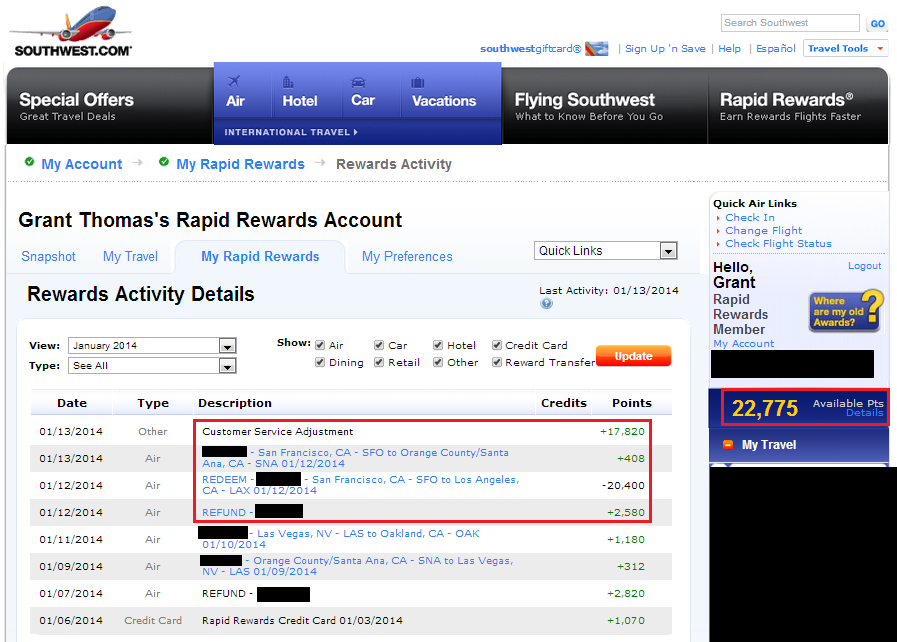Click the 22,775 available points number
The height and width of the screenshot is (642, 897).
click(x=765, y=408)
